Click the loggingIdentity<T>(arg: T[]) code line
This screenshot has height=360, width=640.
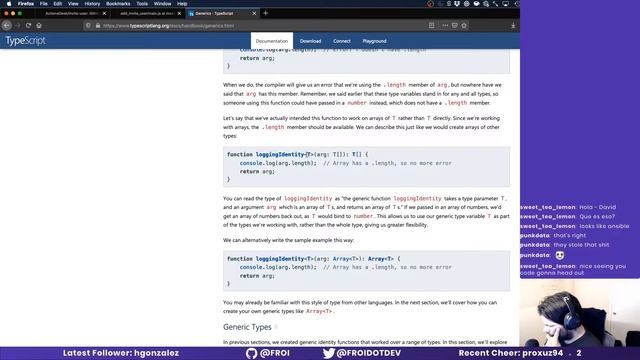(298, 154)
